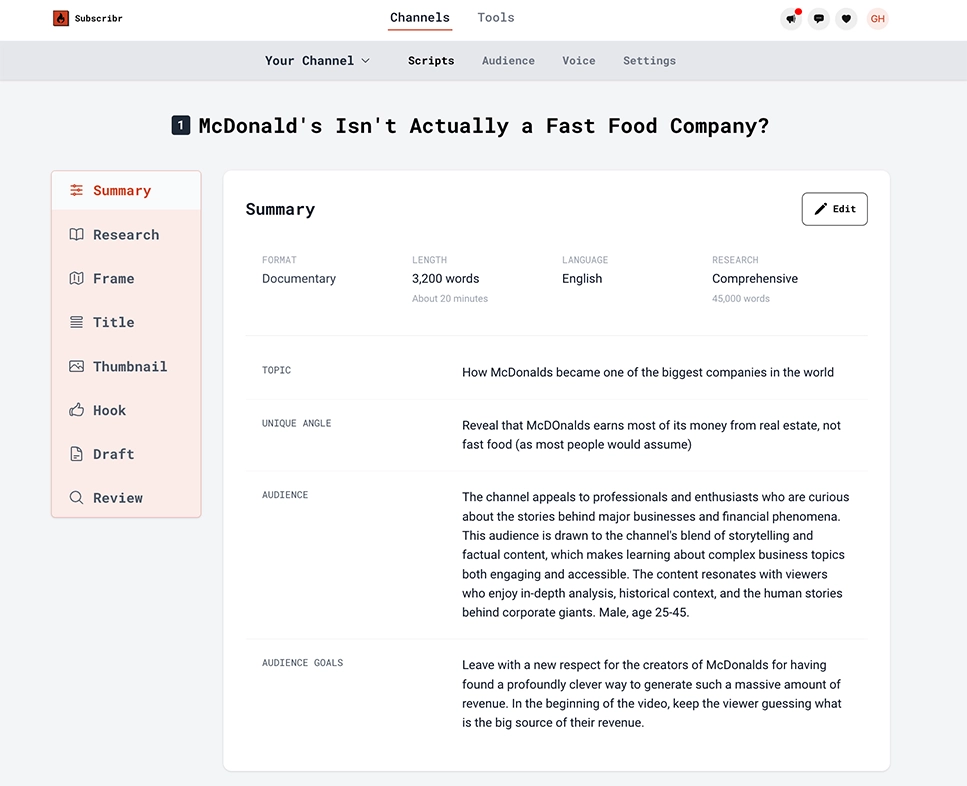Click the heart favorites icon
The width and height of the screenshot is (967, 786).
846,18
